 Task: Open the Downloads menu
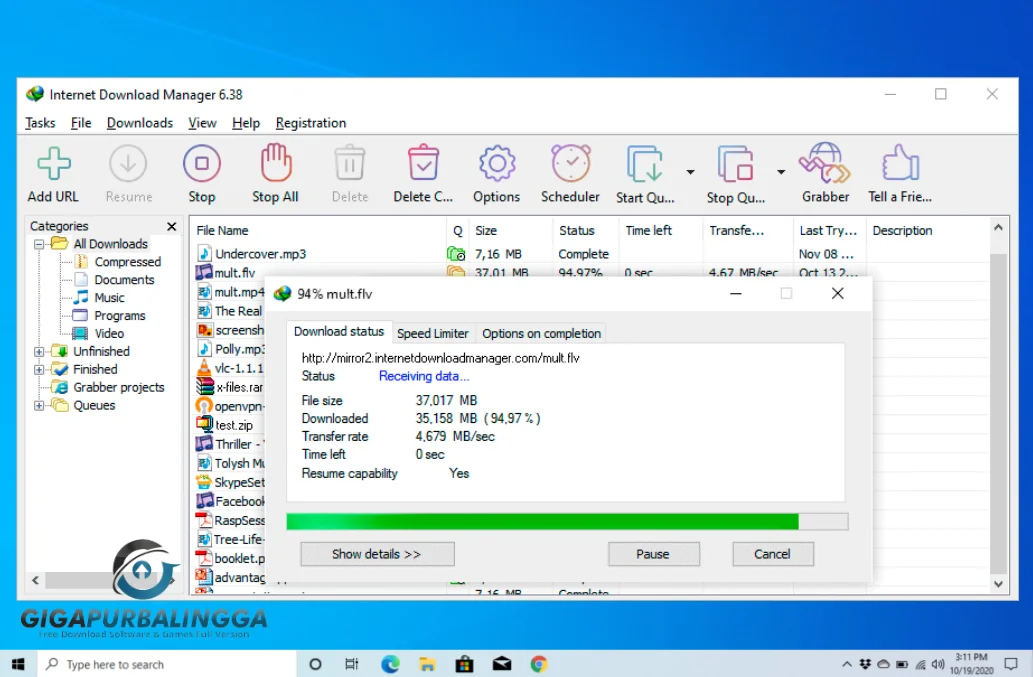point(140,123)
